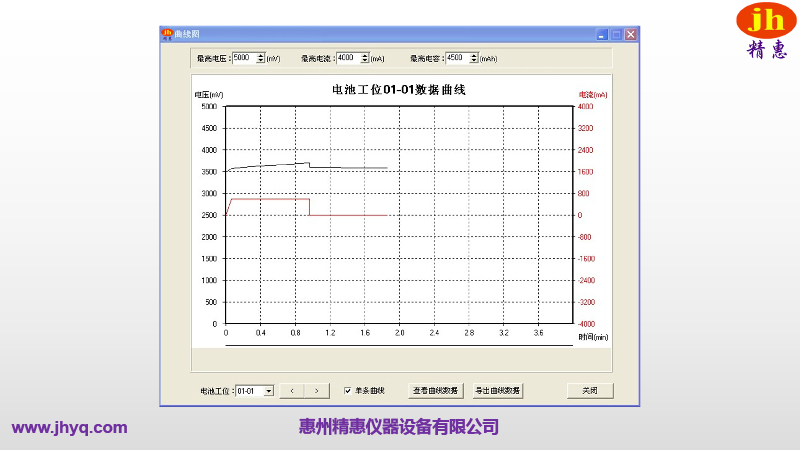Minimize the curve chart window

602,35
